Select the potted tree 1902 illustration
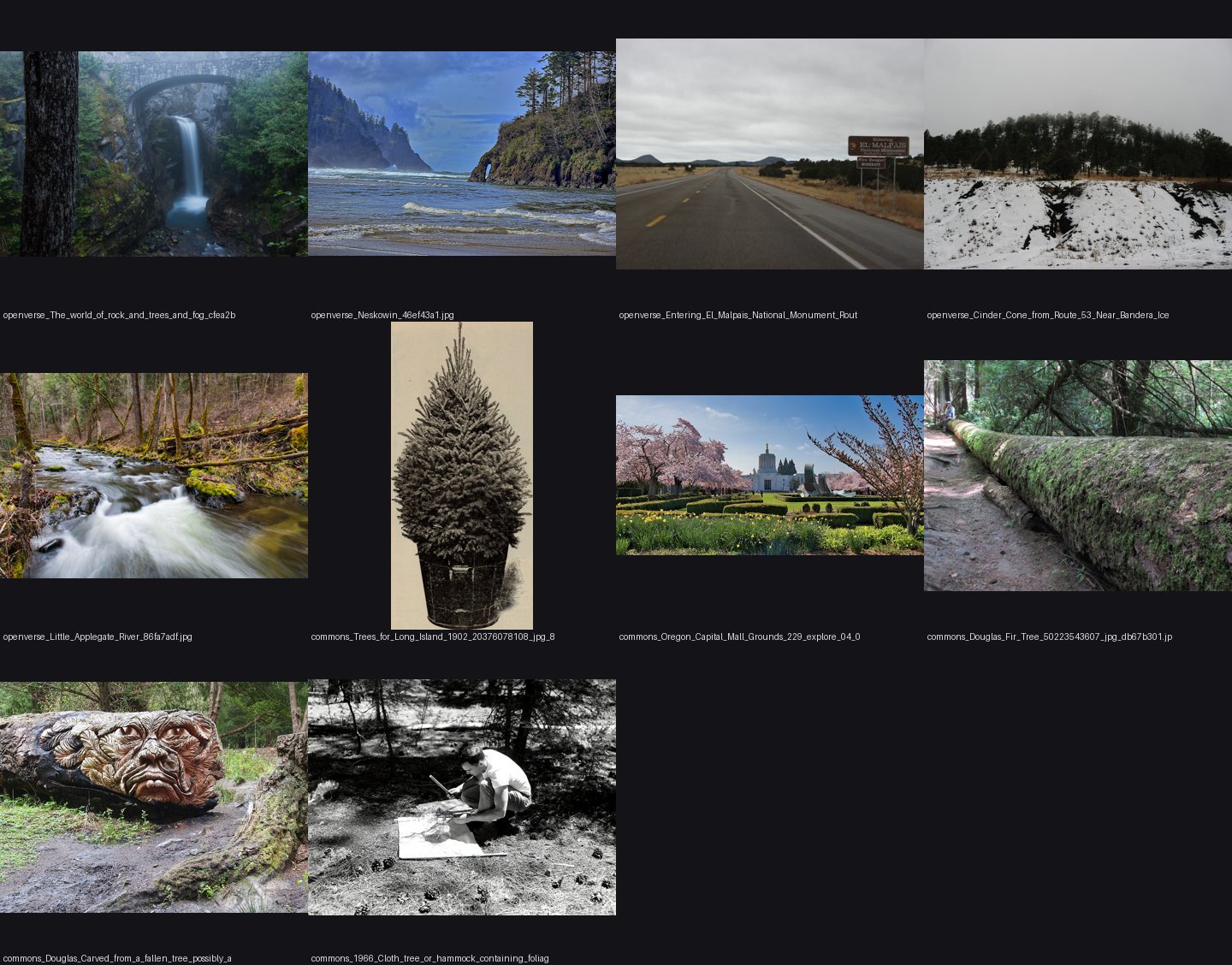The width and height of the screenshot is (1232, 965). 462,476
